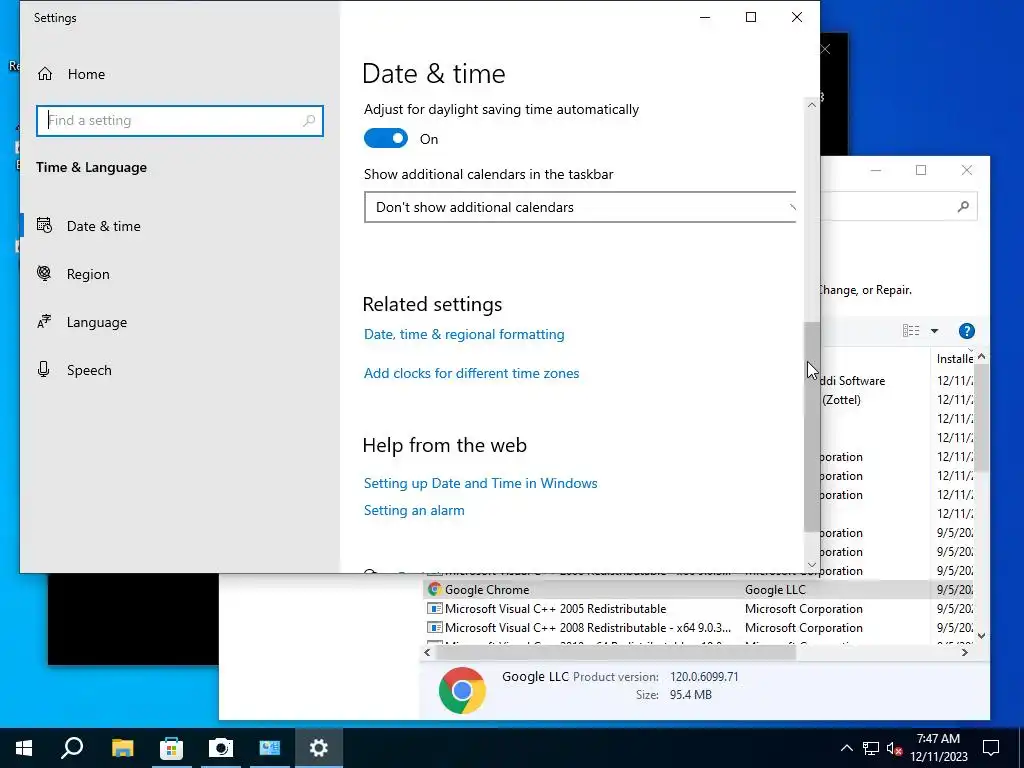Click the Settings vertical scrollbar thumb
The image size is (1024, 768).
(812, 426)
